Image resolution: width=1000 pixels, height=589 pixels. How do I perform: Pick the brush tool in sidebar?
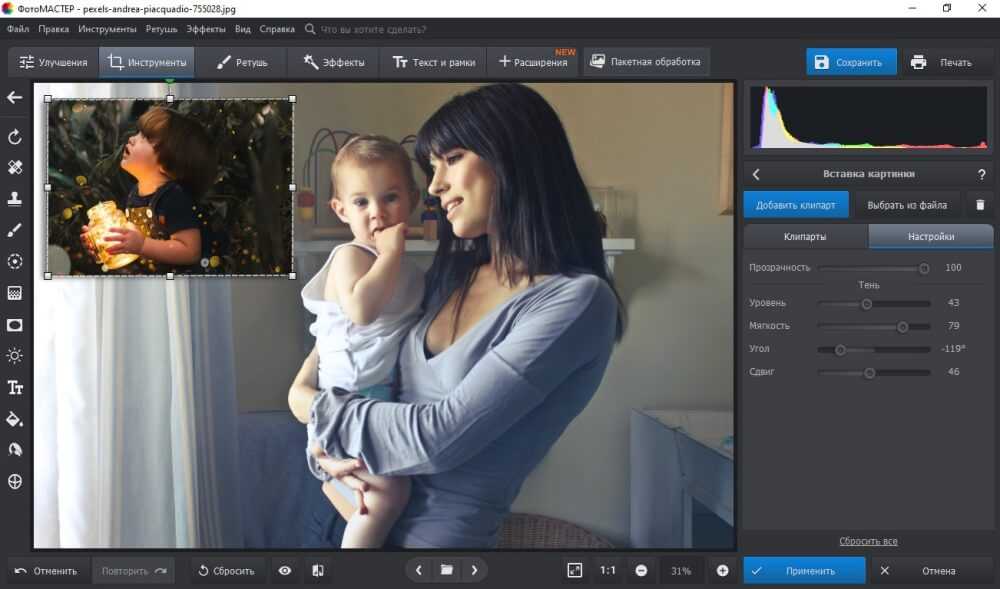click(x=15, y=230)
